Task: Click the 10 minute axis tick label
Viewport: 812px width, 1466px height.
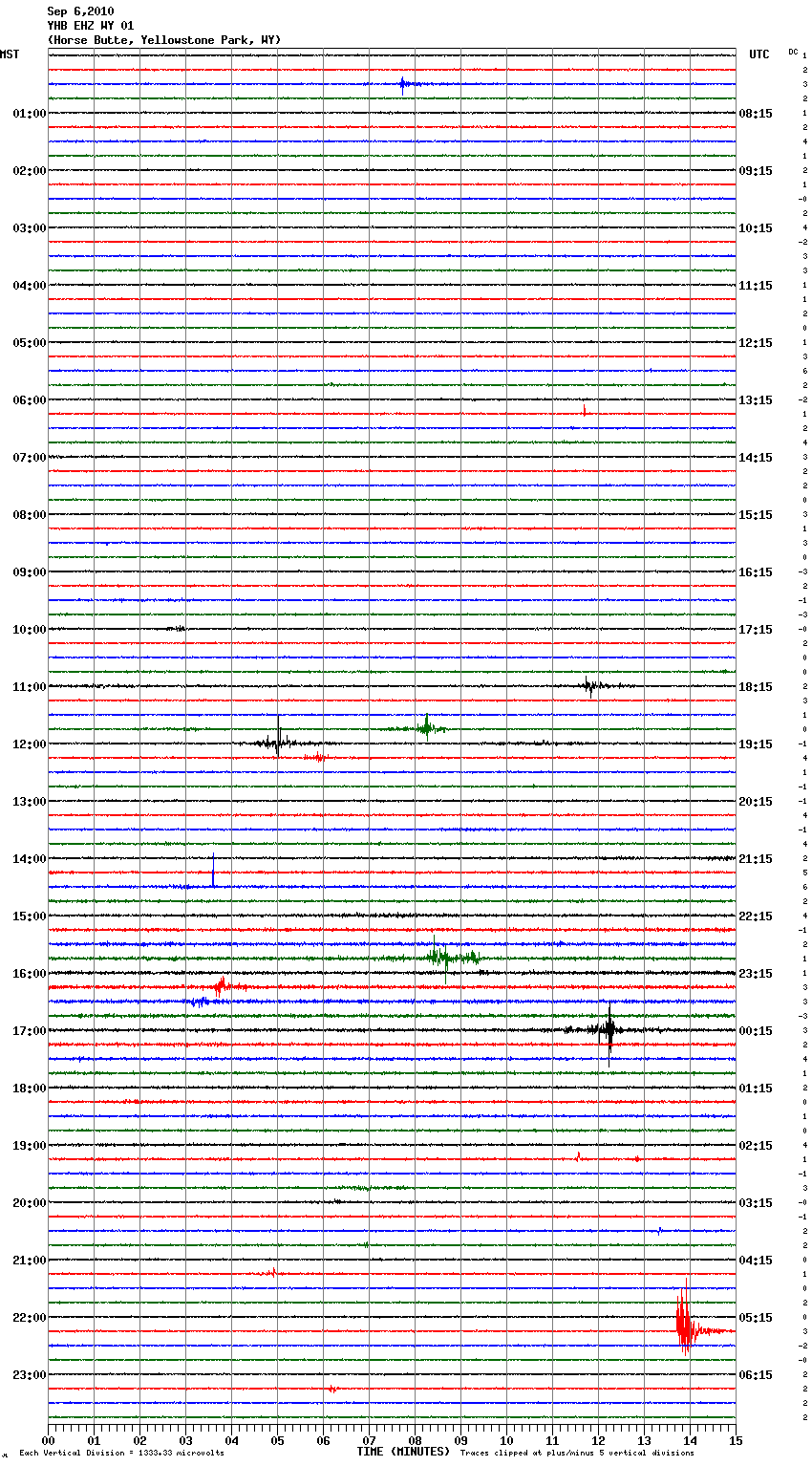Action: (x=506, y=1440)
